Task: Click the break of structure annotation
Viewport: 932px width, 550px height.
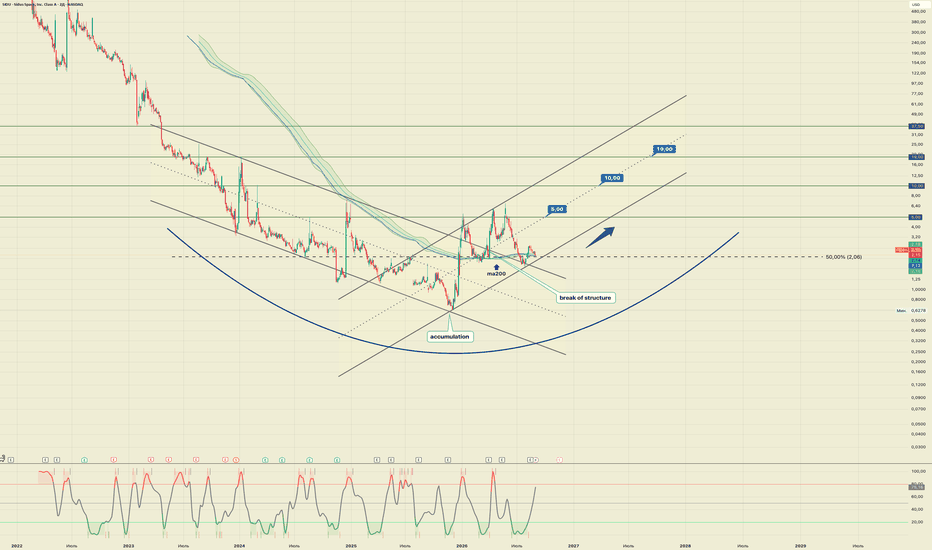Action: click(x=585, y=298)
